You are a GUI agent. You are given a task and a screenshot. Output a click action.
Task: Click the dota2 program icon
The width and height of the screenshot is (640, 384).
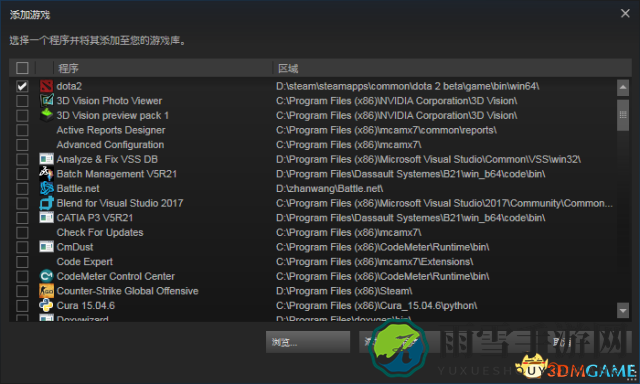click(46, 86)
